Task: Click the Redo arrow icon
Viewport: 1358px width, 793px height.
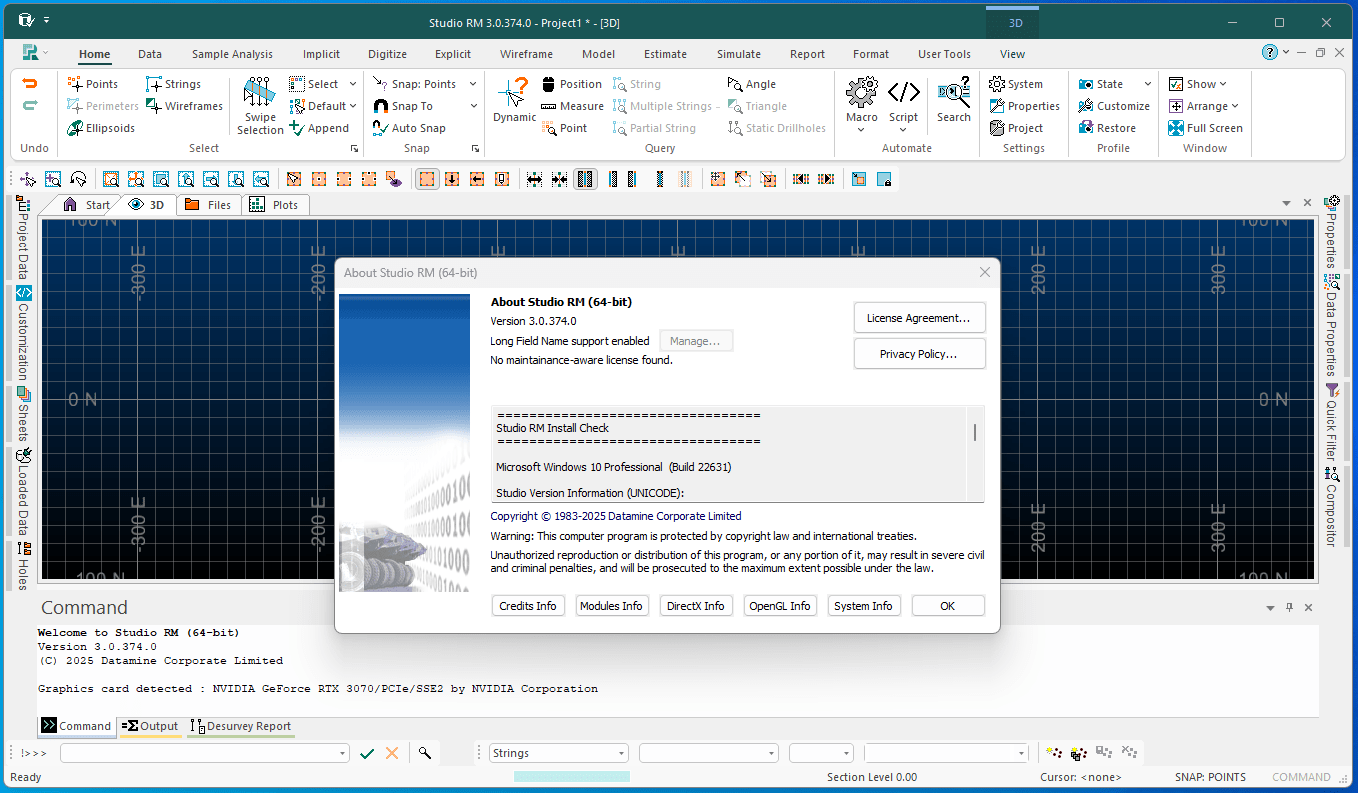Action: click(30, 106)
